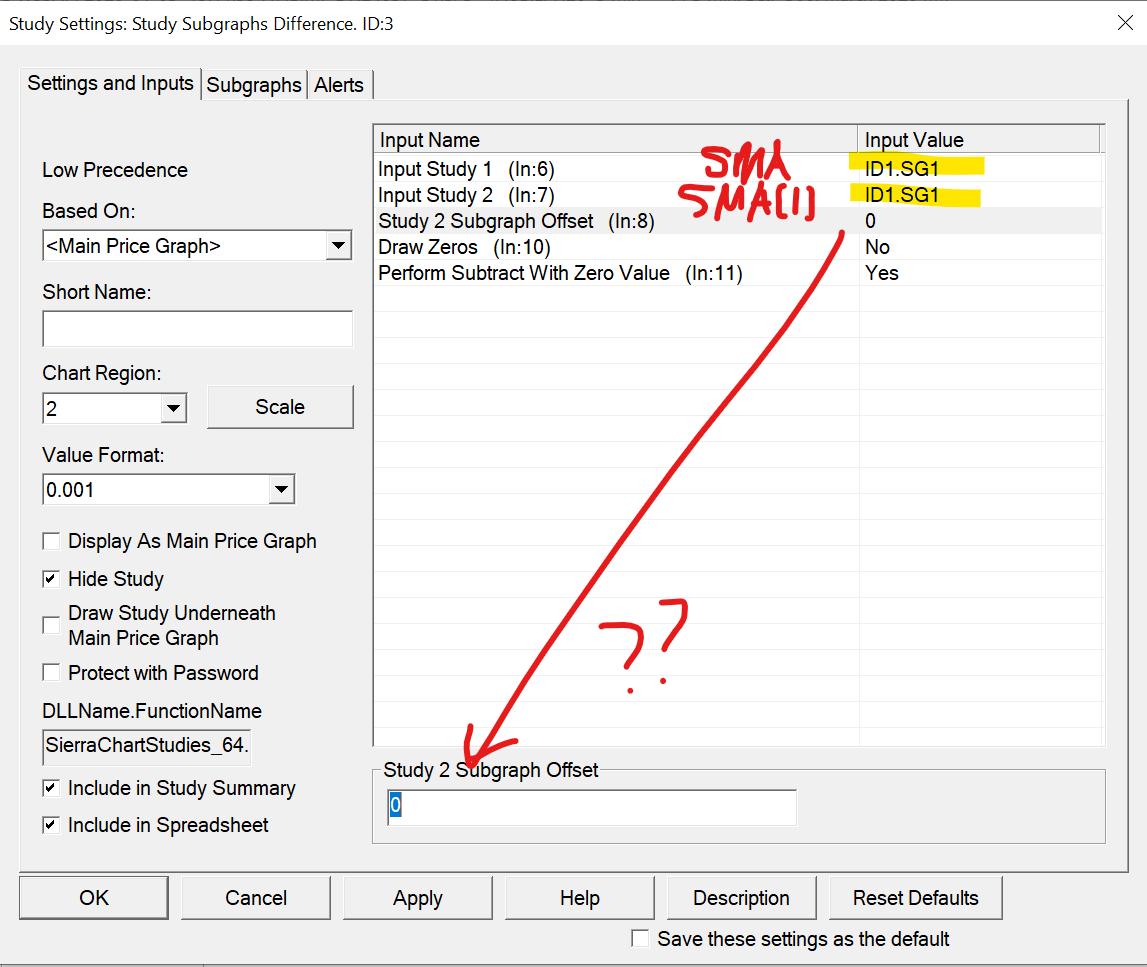Click the OK button

point(94,898)
